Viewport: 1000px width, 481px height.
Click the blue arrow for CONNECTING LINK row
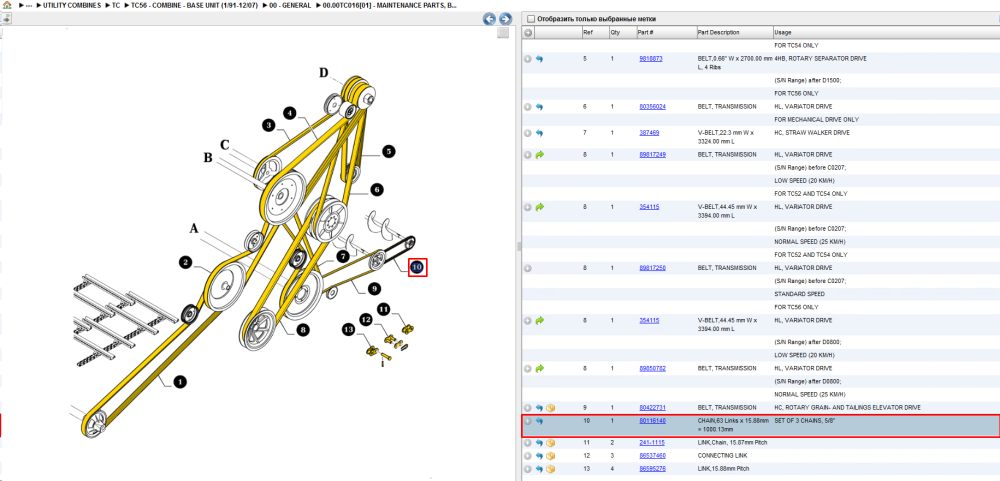(540, 456)
